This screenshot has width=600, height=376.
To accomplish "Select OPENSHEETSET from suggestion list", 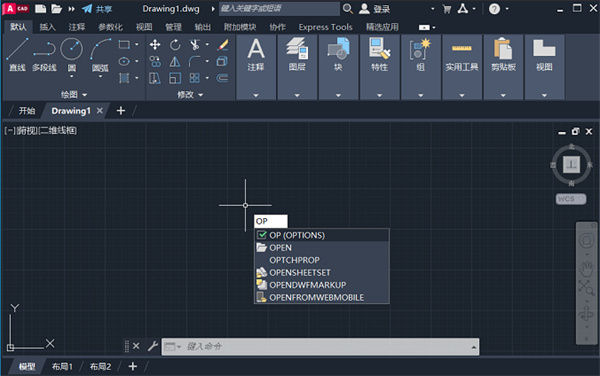I will 322,272.
